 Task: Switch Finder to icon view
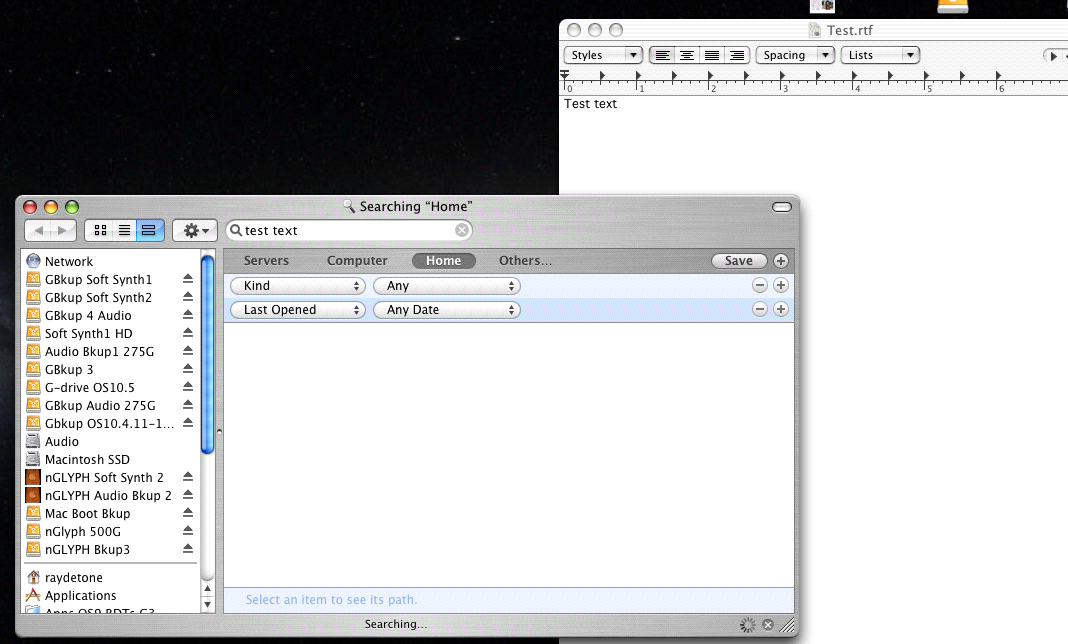[99, 230]
